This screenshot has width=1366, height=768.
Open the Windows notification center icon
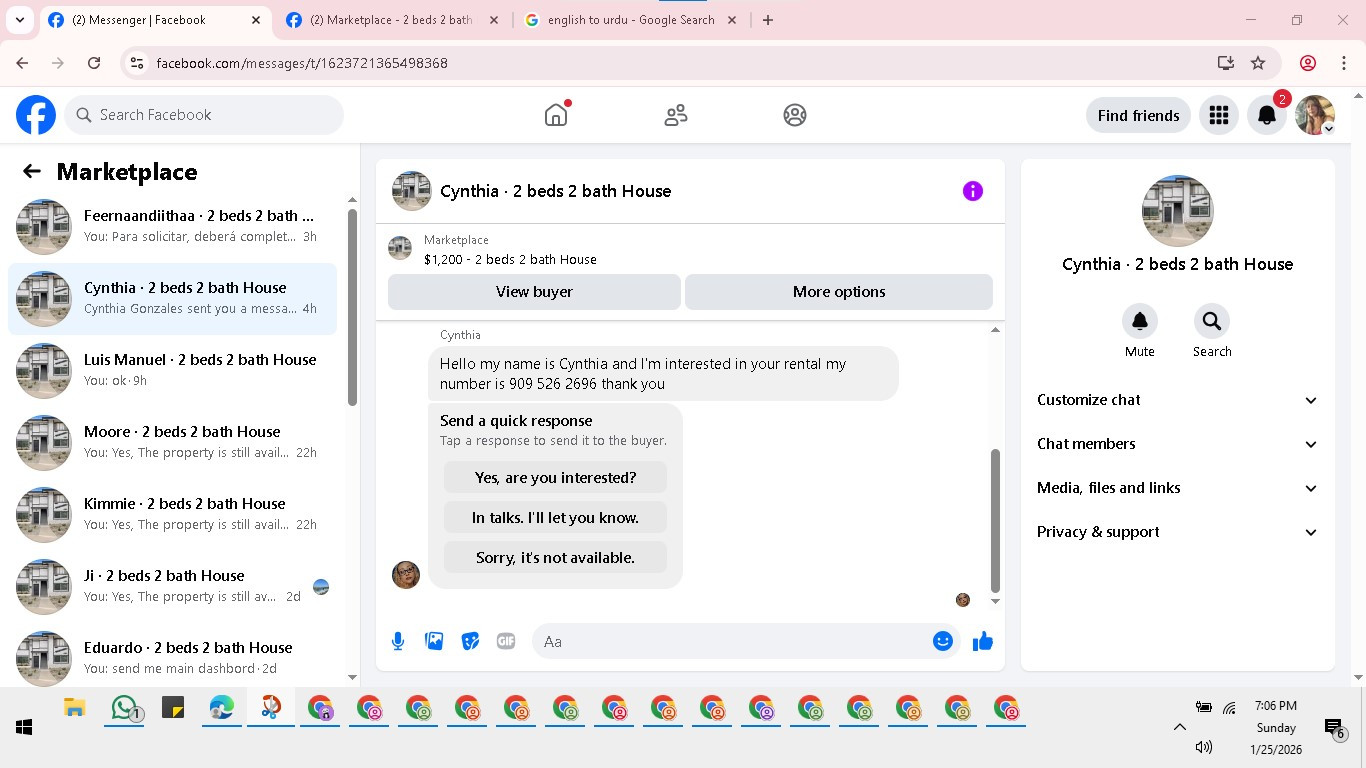point(1334,728)
